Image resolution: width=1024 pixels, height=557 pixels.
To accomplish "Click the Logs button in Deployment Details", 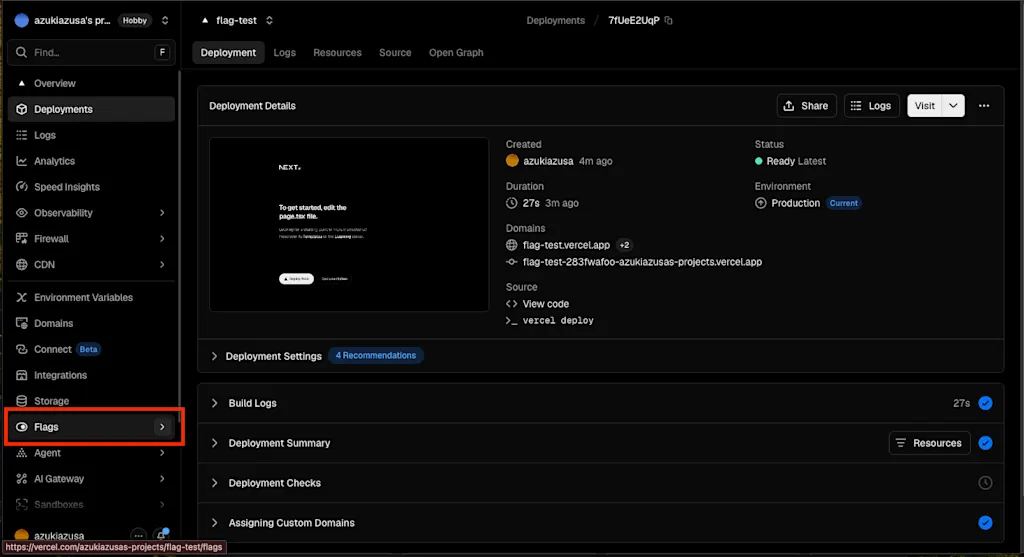I will (871, 106).
